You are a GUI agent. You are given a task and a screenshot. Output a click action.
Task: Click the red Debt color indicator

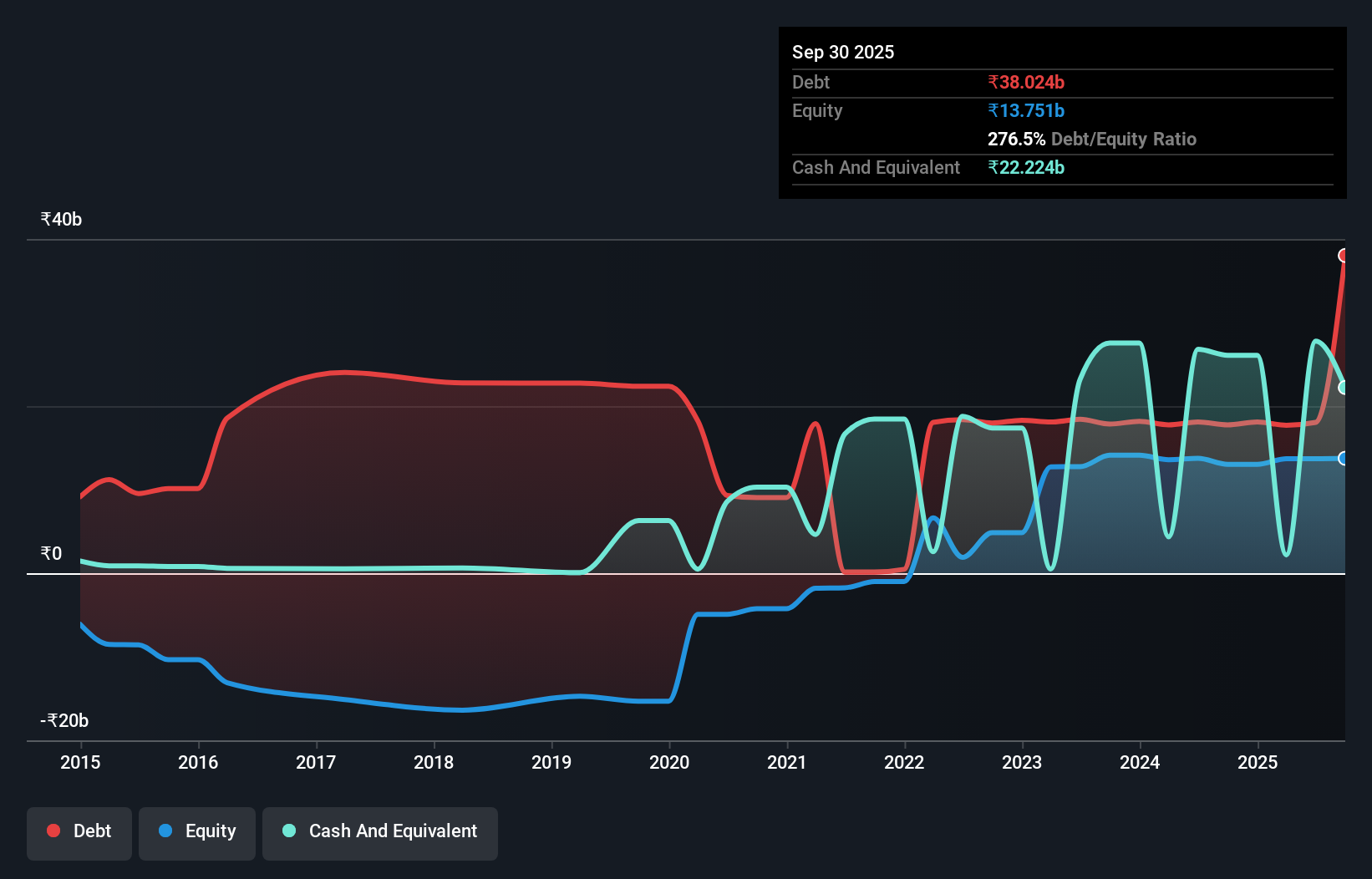tap(52, 831)
